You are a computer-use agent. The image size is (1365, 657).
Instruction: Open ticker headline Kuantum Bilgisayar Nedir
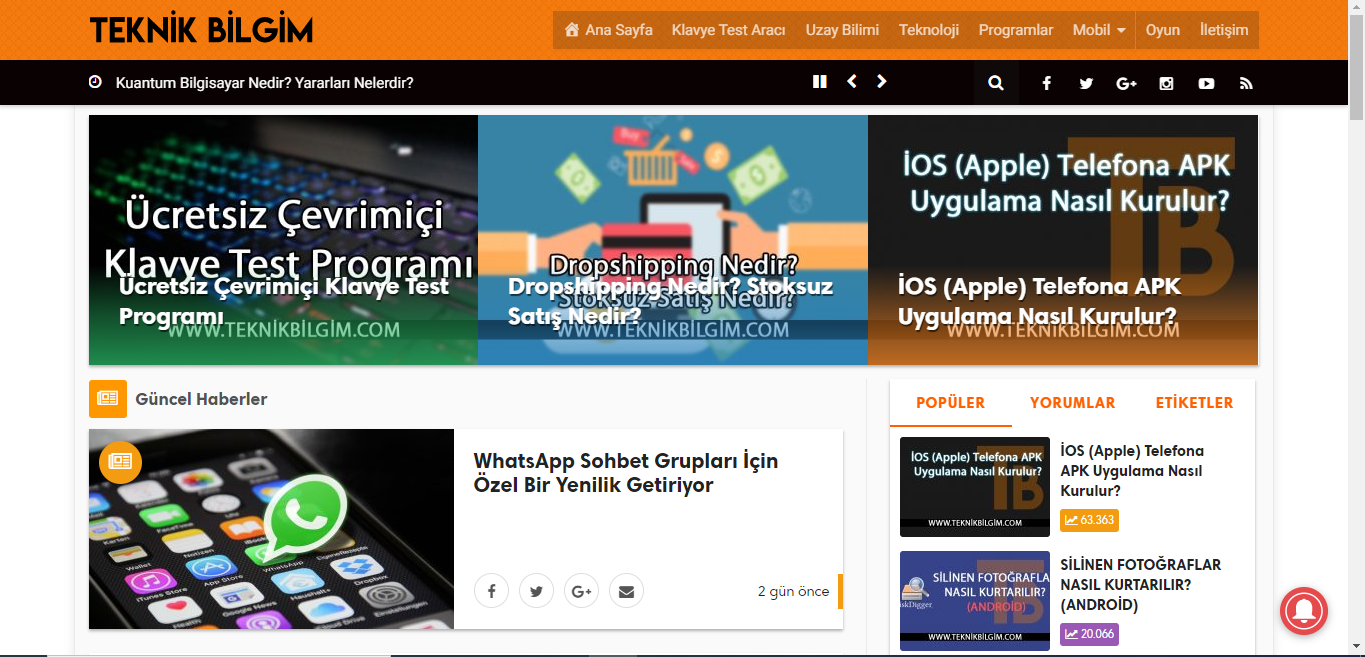[265, 83]
